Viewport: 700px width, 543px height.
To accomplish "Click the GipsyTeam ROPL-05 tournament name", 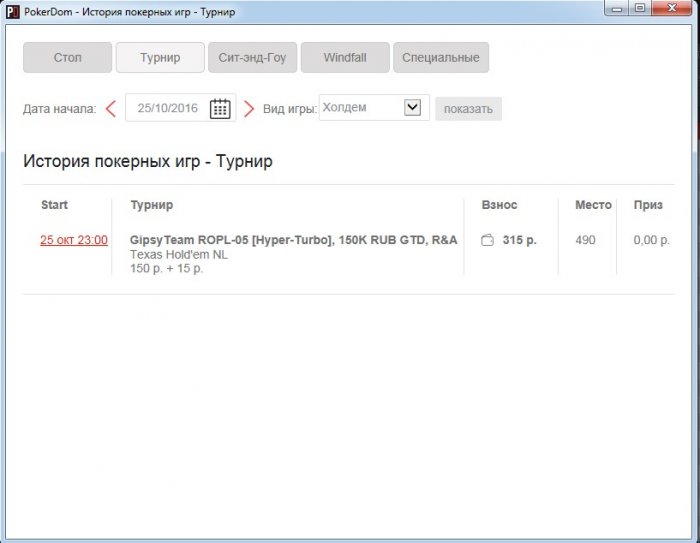I will [x=294, y=240].
